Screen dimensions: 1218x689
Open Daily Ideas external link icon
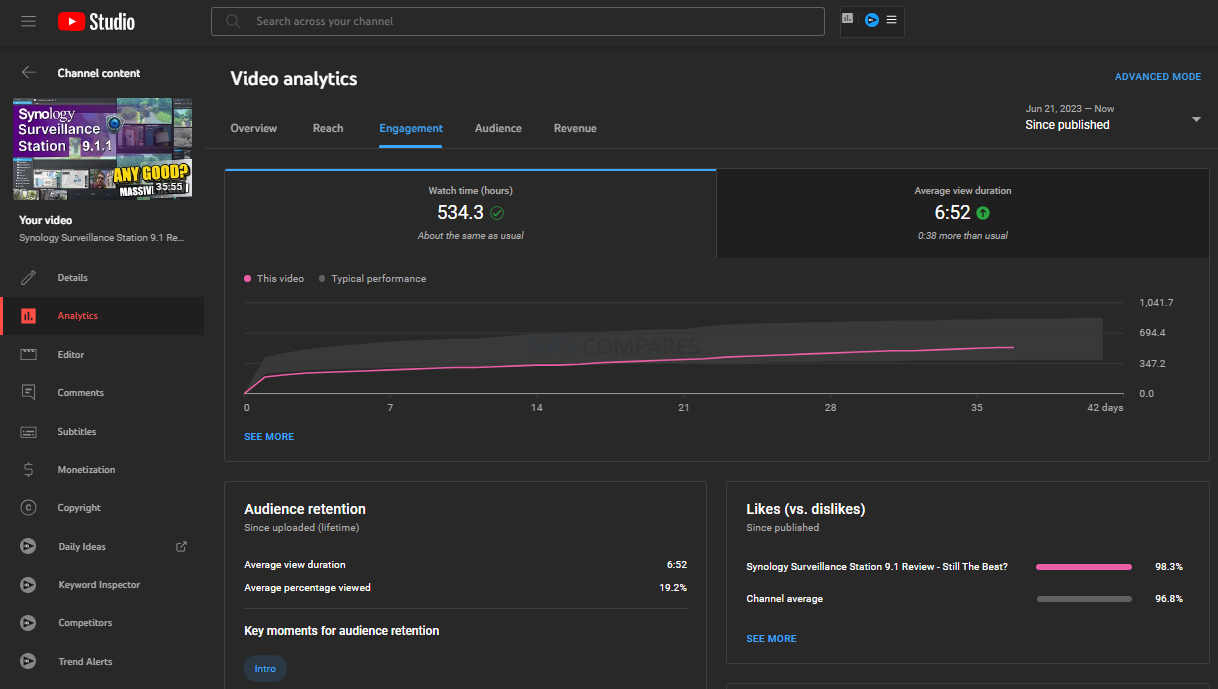181,547
